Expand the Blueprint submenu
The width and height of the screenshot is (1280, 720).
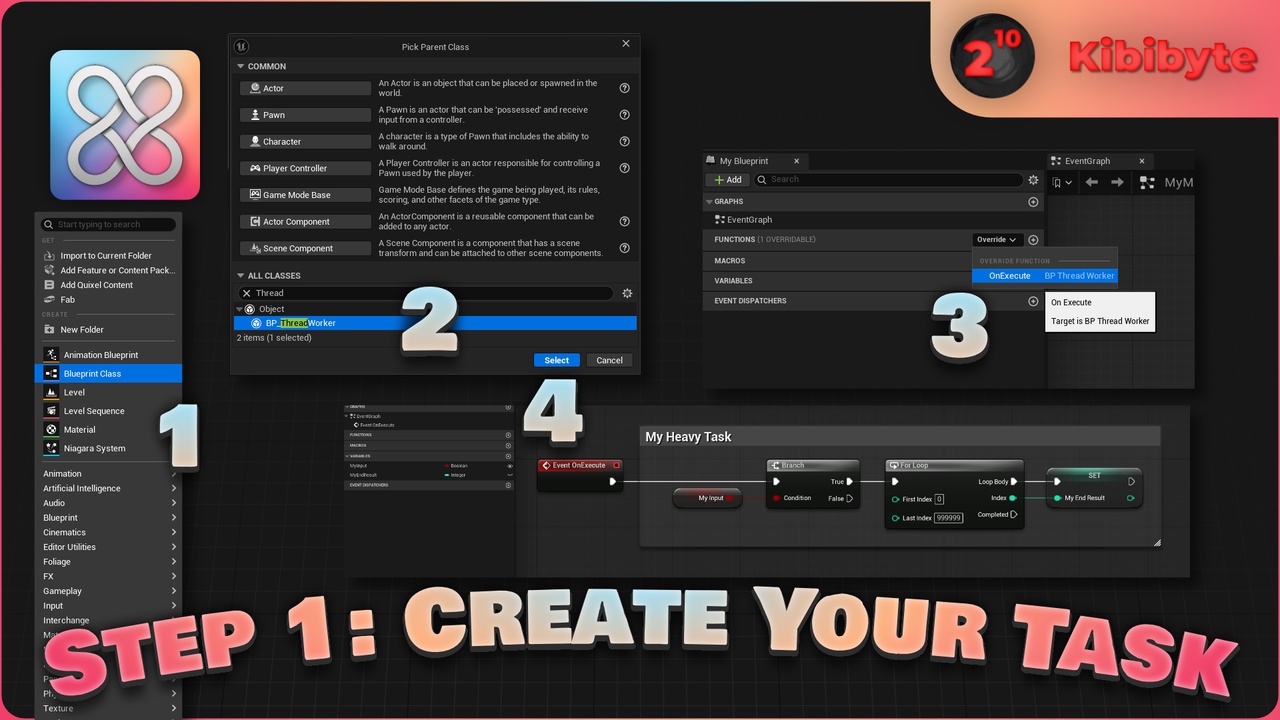pos(108,518)
